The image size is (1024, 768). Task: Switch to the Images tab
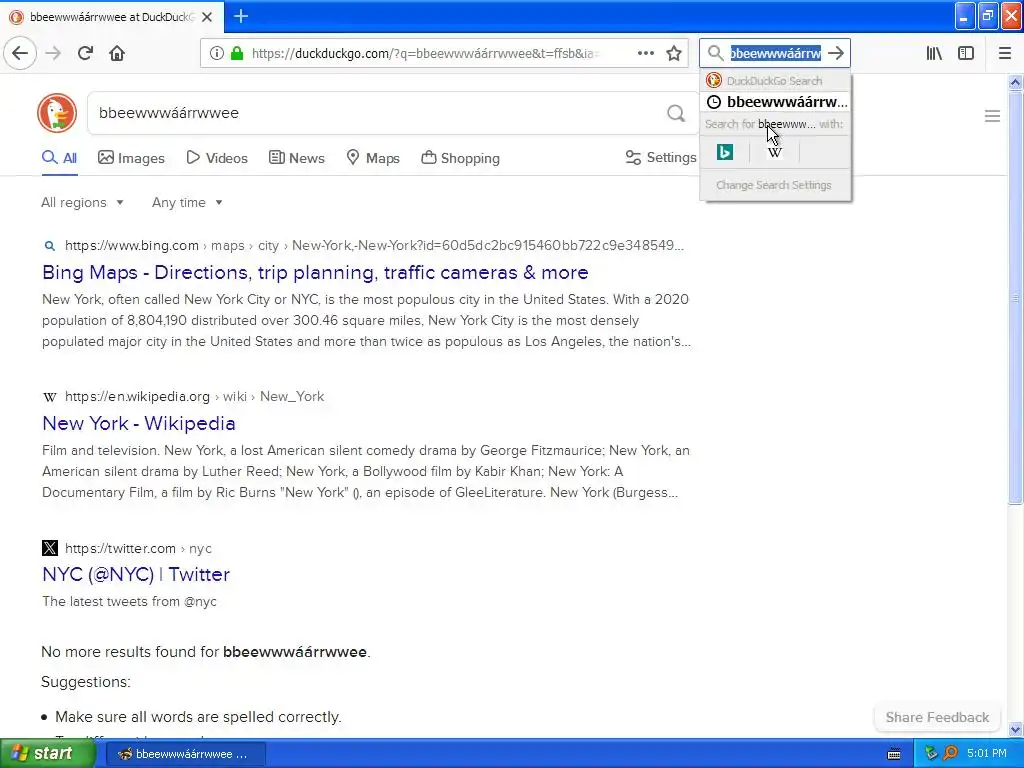pyautogui.click(x=131, y=158)
